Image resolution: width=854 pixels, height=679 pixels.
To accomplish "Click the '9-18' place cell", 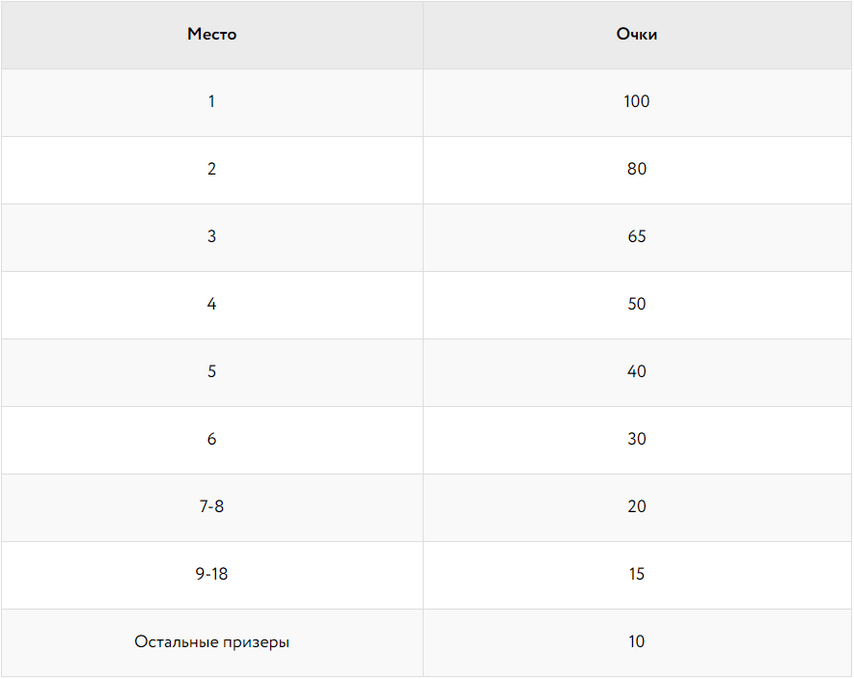I will (212, 574).
